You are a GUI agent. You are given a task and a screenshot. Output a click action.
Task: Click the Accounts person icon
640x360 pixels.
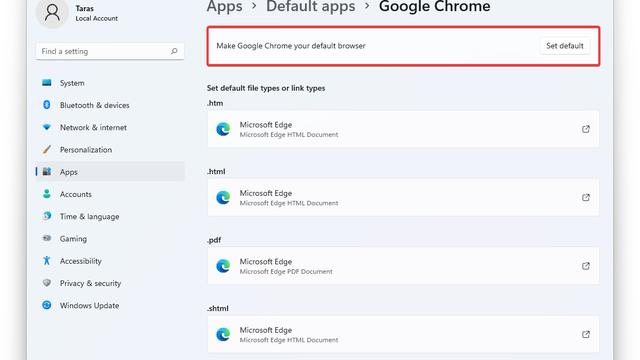[47, 194]
